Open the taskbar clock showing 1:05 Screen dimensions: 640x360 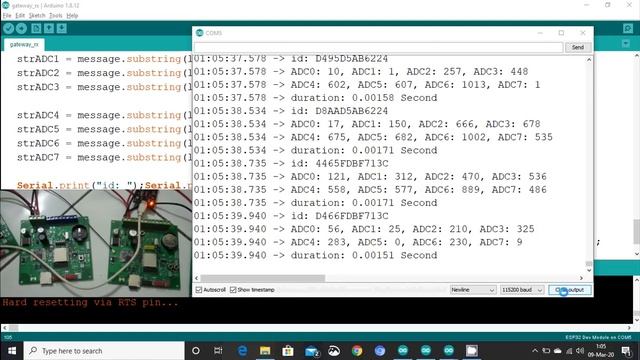pyautogui.click(x=601, y=351)
